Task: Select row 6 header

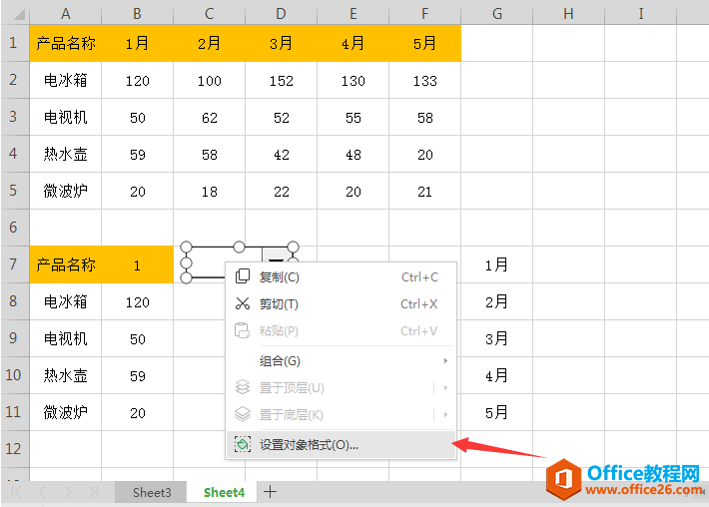Action: (14, 228)
